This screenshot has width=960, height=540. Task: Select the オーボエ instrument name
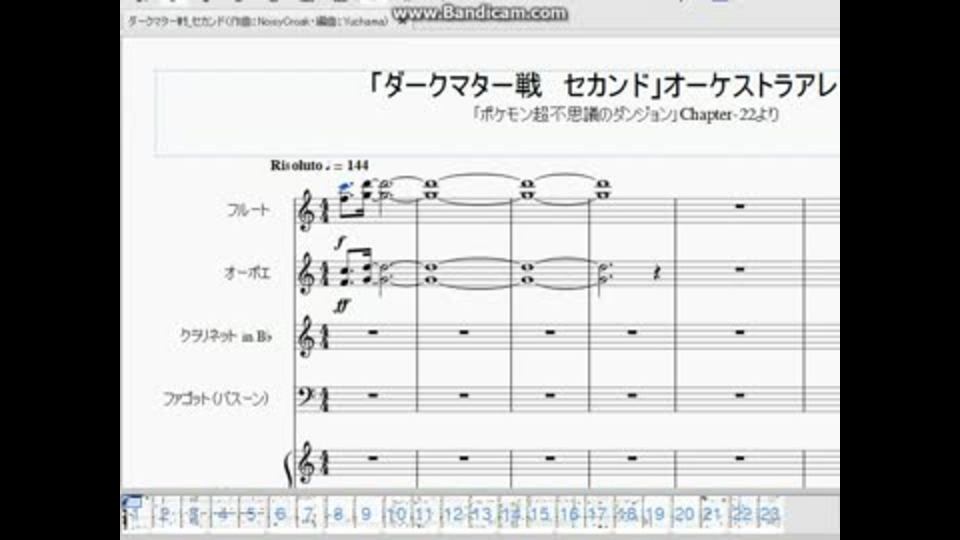click(x=247, y=272)
